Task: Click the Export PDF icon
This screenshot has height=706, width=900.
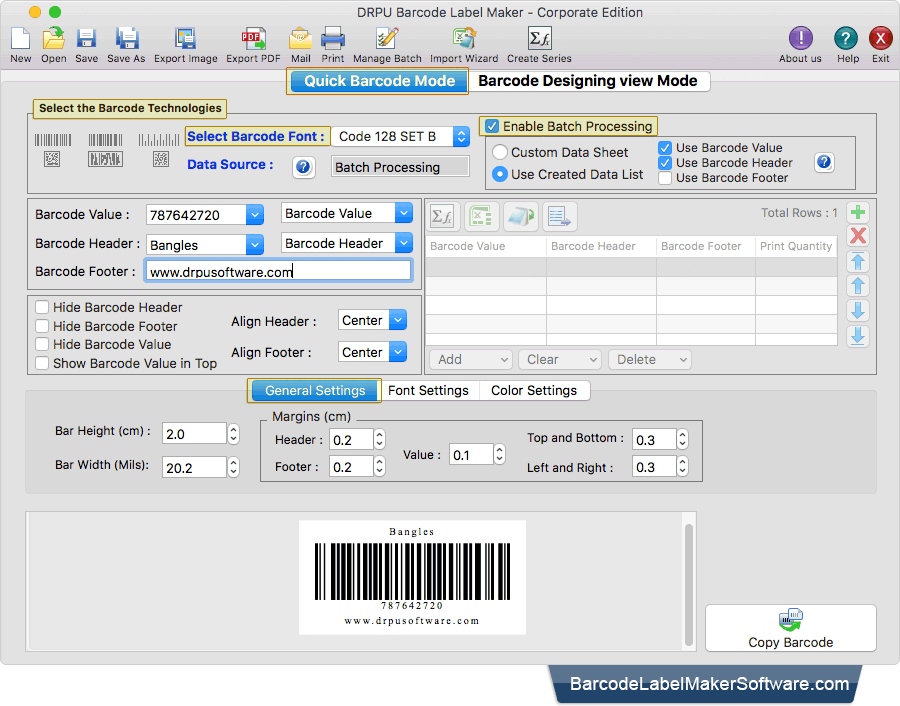Action: click(x=253, y=39)
